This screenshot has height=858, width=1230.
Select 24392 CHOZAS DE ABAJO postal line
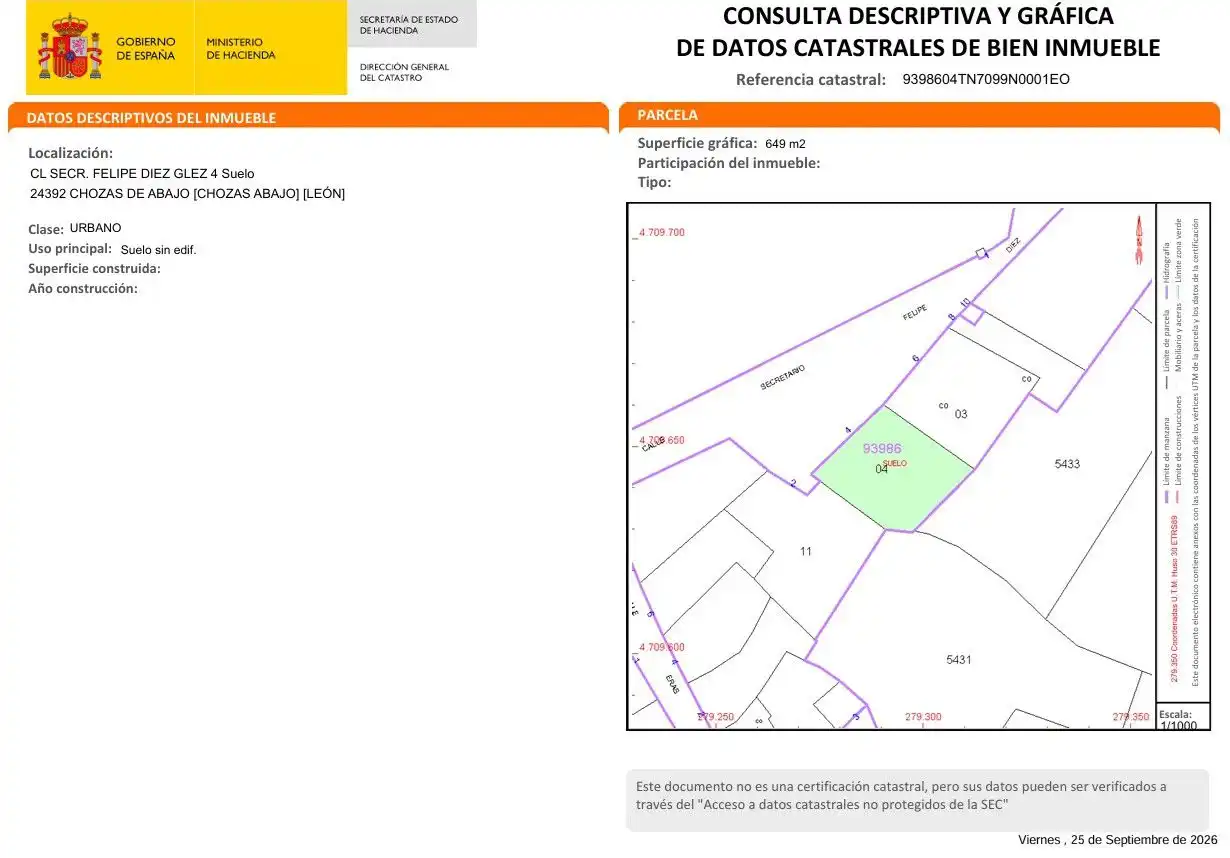[187, 194]
